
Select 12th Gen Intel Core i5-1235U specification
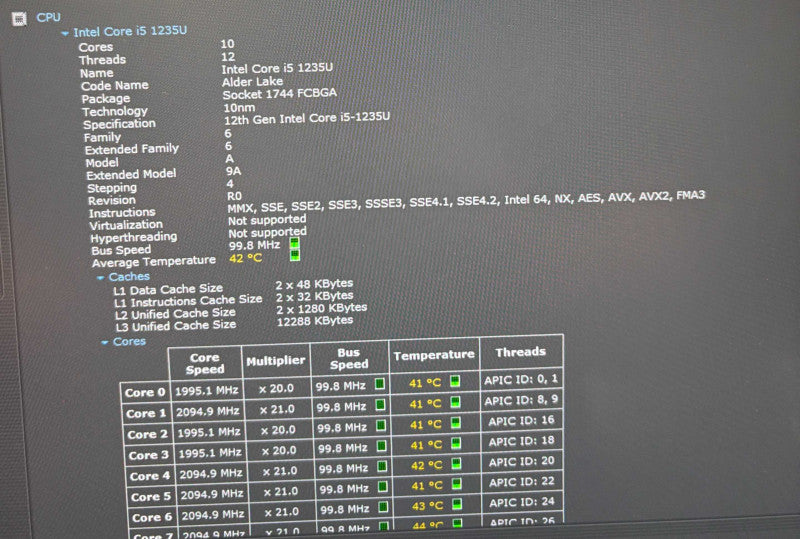point(307,118)
